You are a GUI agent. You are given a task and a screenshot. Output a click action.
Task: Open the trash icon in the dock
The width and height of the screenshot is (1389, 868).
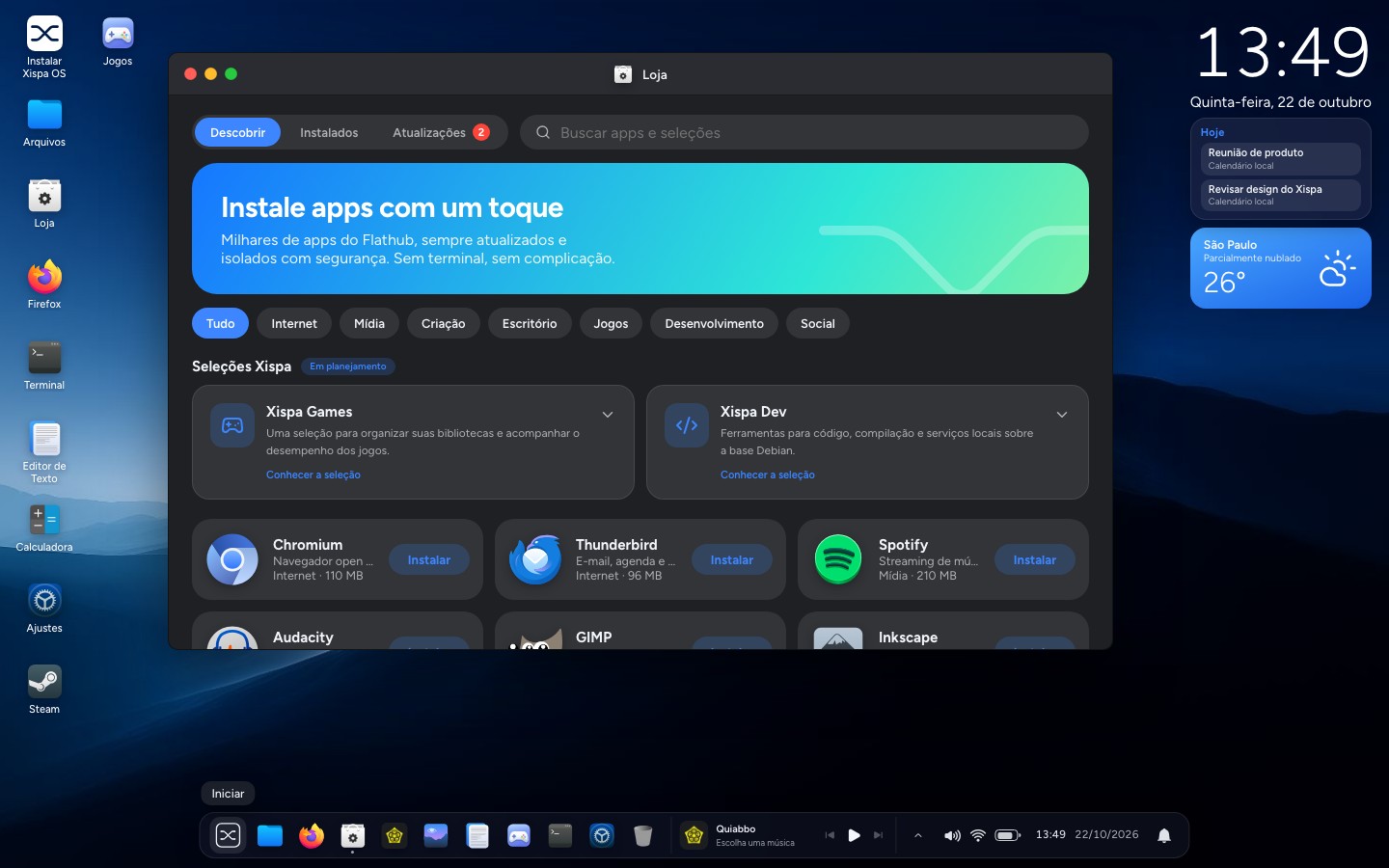(x=643, y=835)
